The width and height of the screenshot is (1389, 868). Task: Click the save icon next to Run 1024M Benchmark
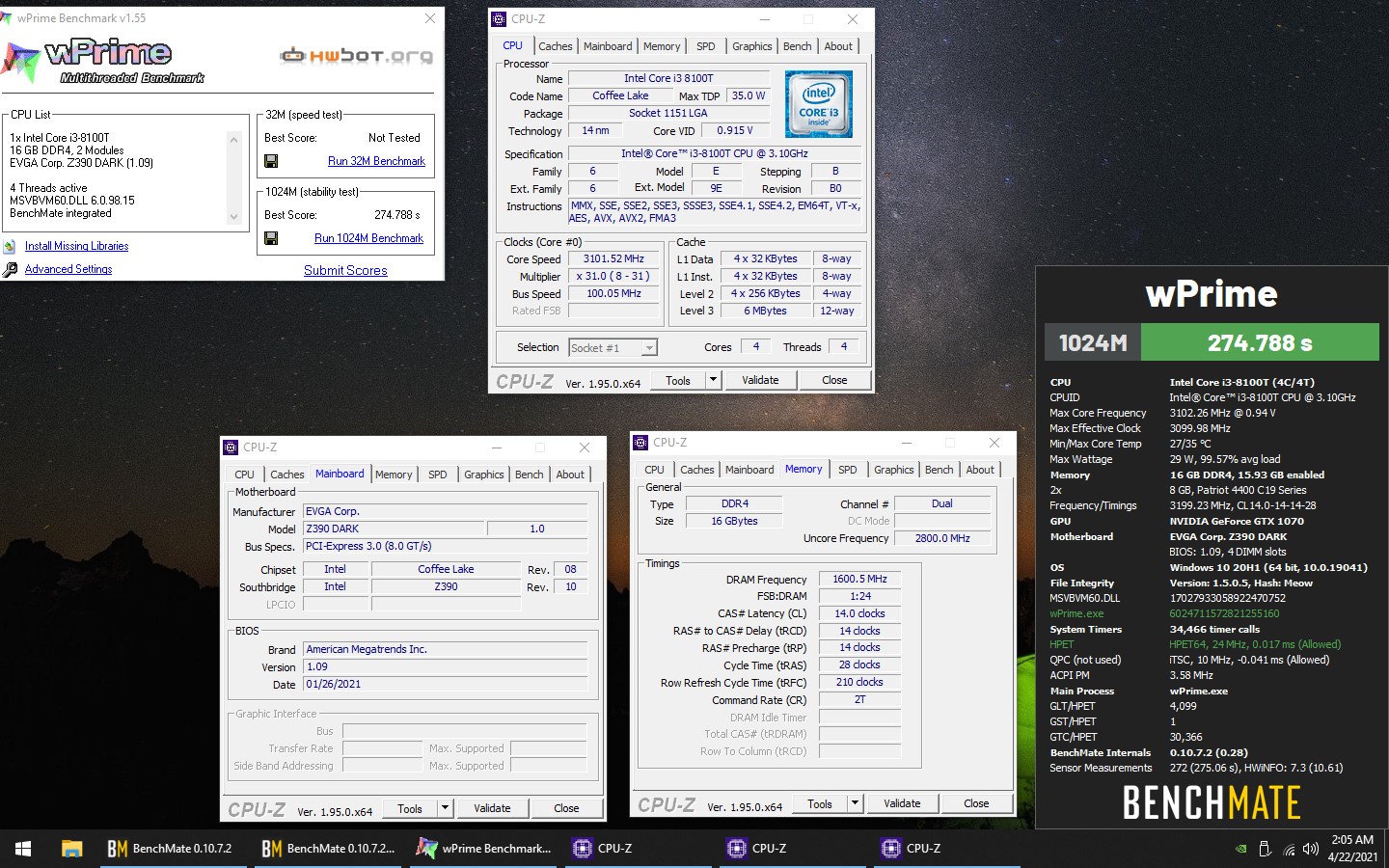pos(271,238)
